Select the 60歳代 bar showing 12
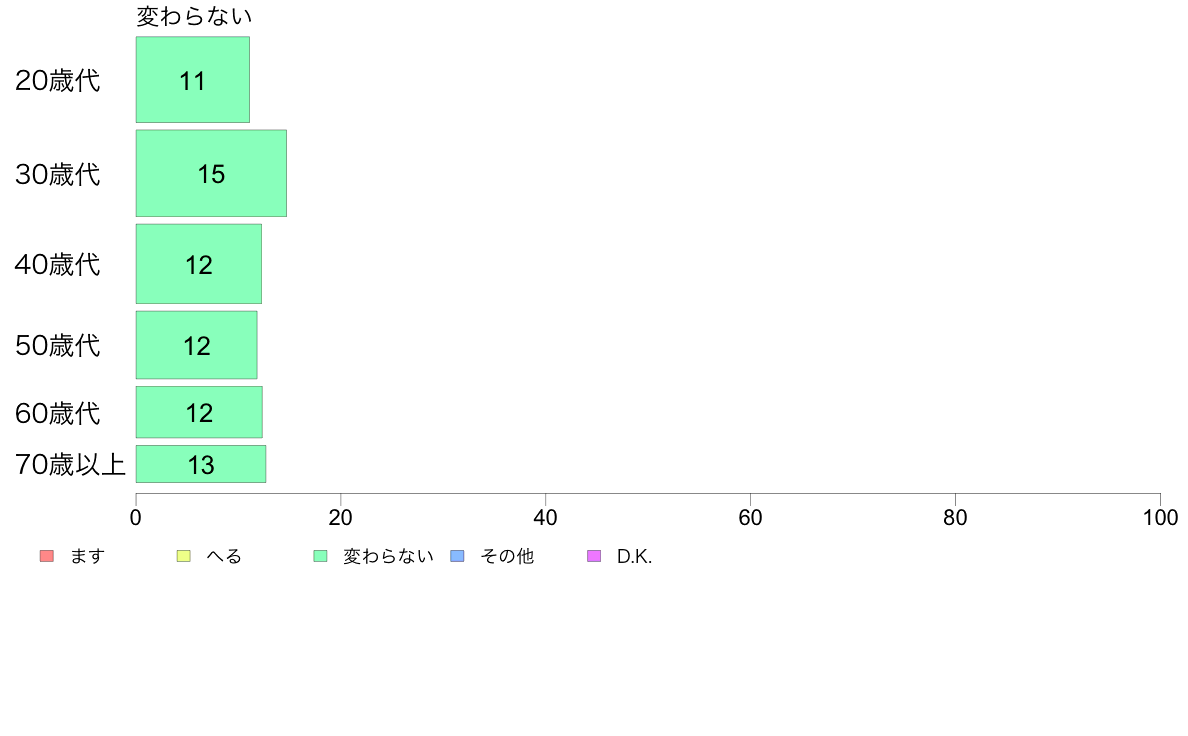Viewport: 1188px width, 736px height. click(x=199, y=412)
